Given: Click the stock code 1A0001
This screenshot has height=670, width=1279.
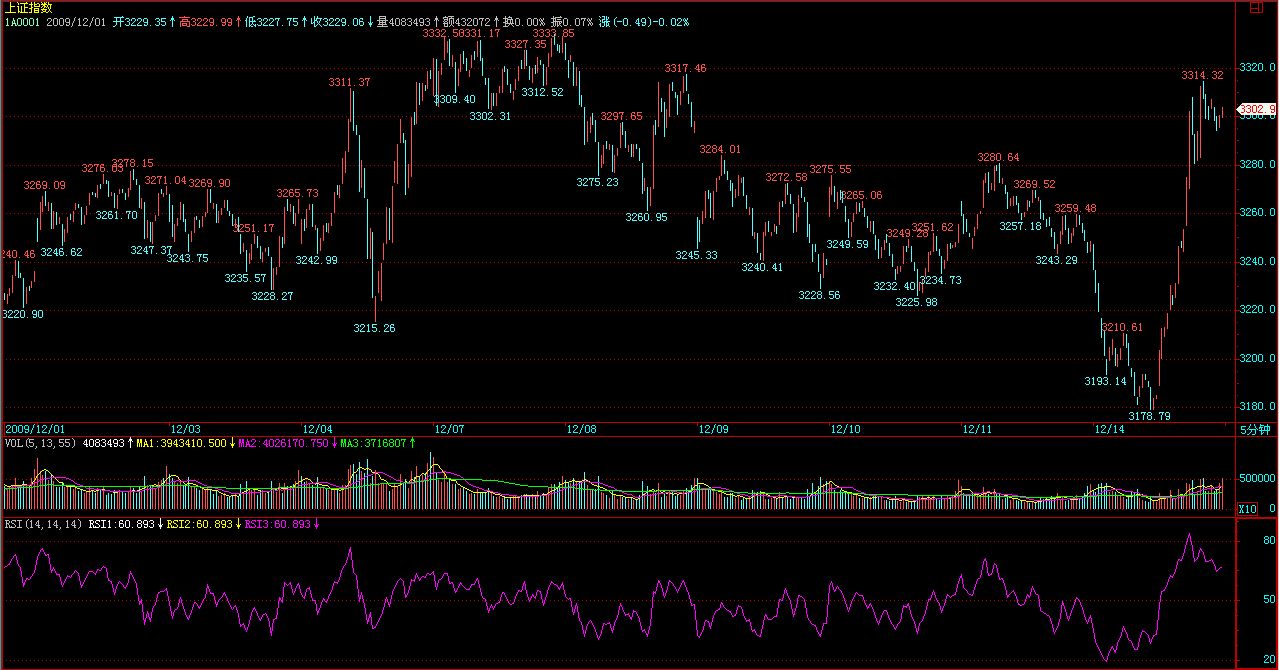Looking at the screenshot, I should click(22, 21).
